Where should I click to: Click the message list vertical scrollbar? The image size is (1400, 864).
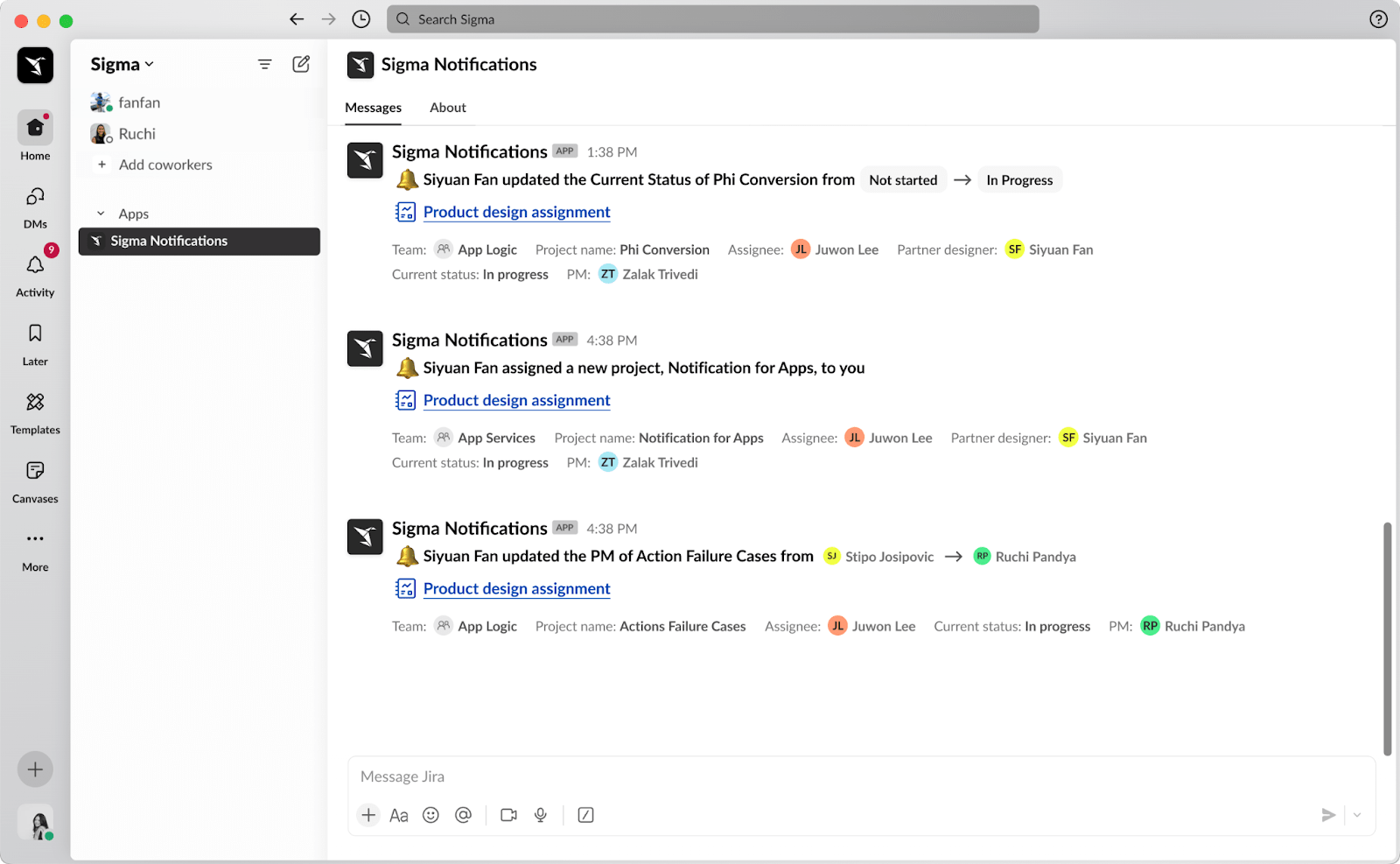1387,639
